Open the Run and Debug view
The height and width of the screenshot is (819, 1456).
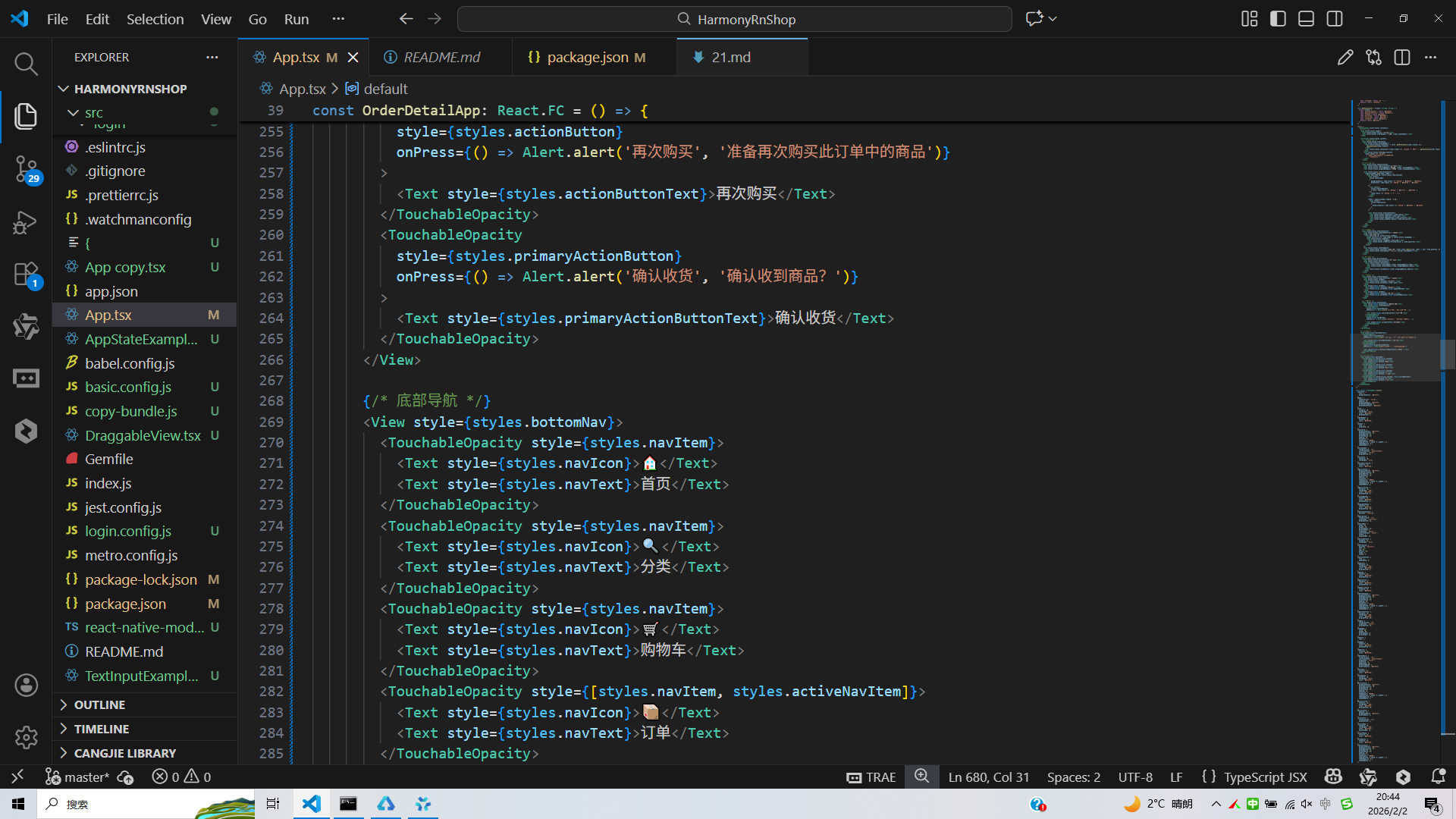tap(26, 222)
